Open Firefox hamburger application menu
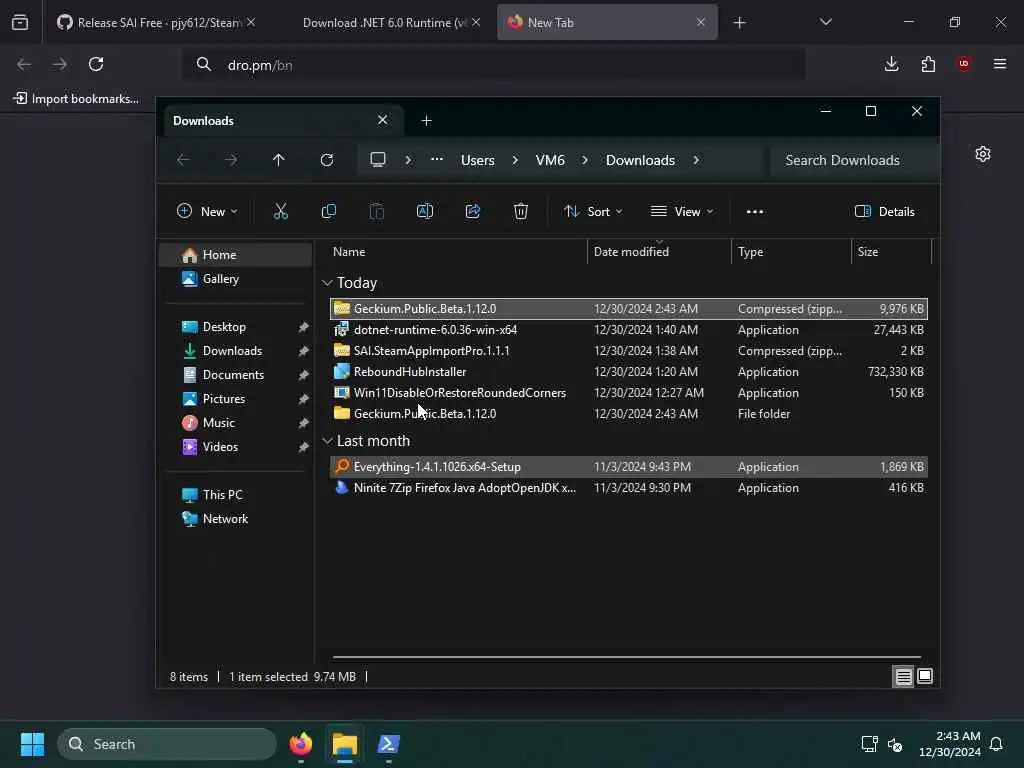This screenshot has width=1024, height=768. (1000, 64)
